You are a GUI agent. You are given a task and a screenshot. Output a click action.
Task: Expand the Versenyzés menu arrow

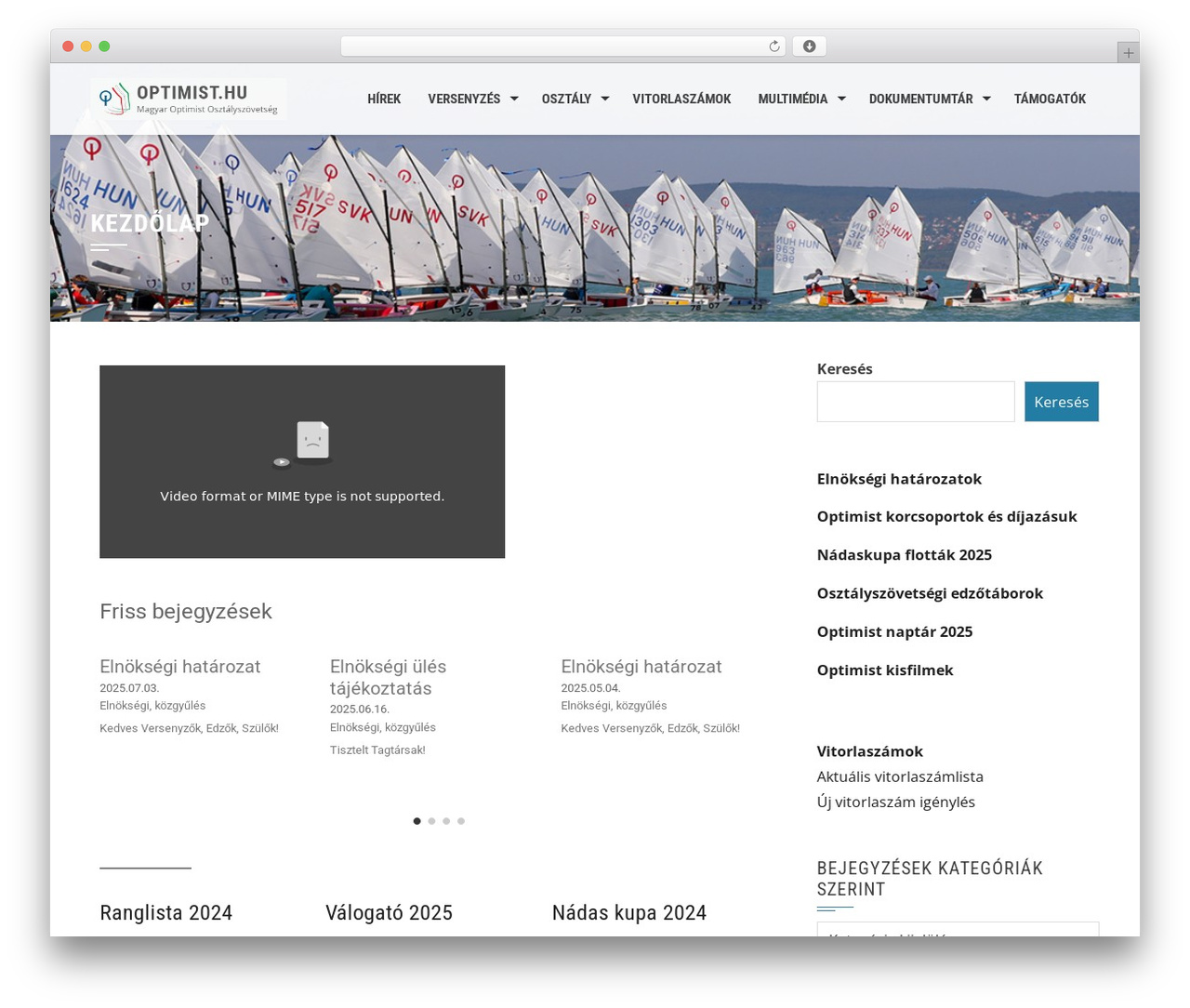click(x=514, y=99)
